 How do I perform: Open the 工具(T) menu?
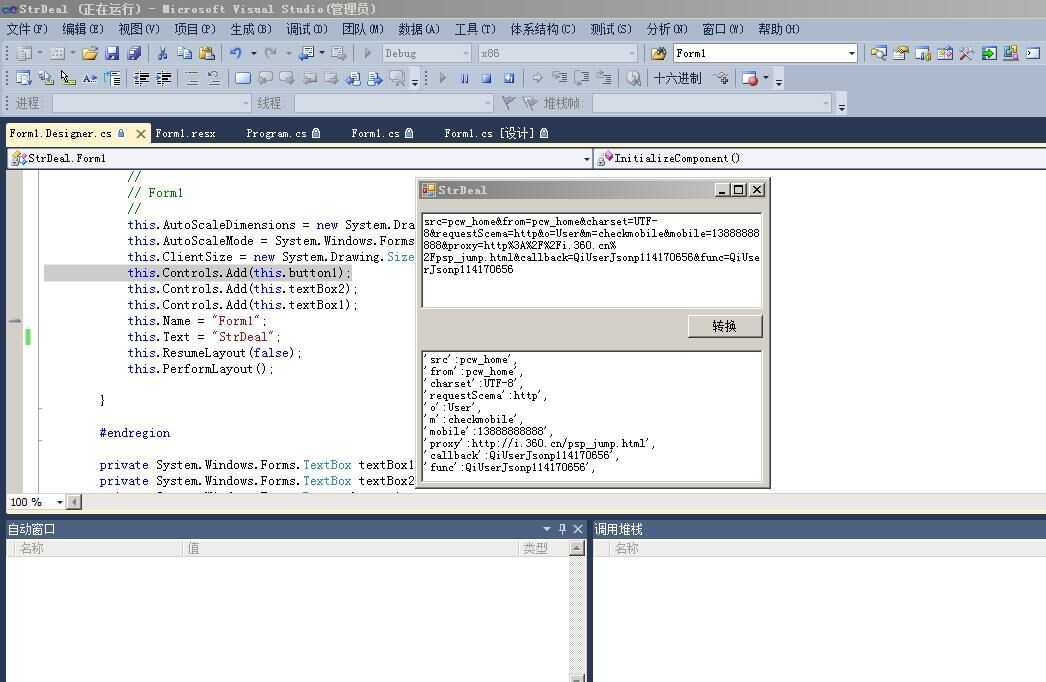pos(475,29)
